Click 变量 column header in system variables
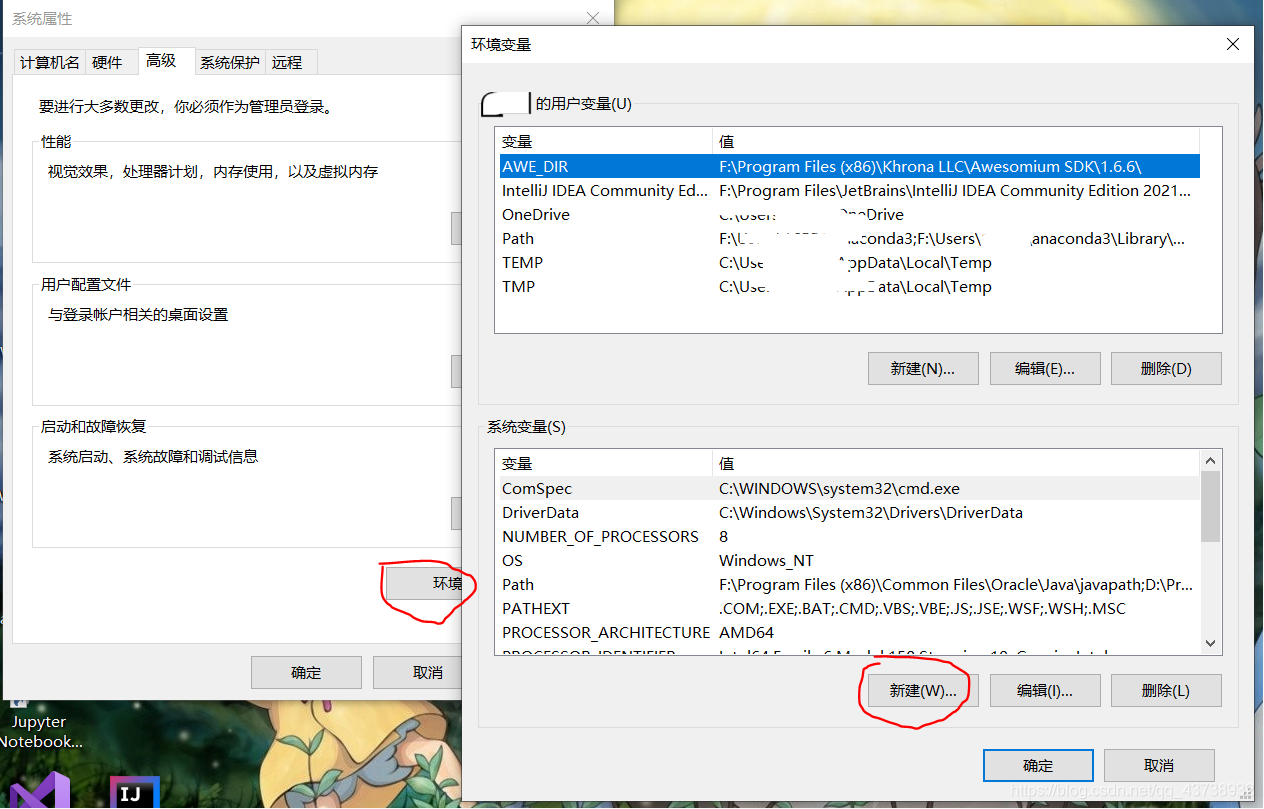 604,463
